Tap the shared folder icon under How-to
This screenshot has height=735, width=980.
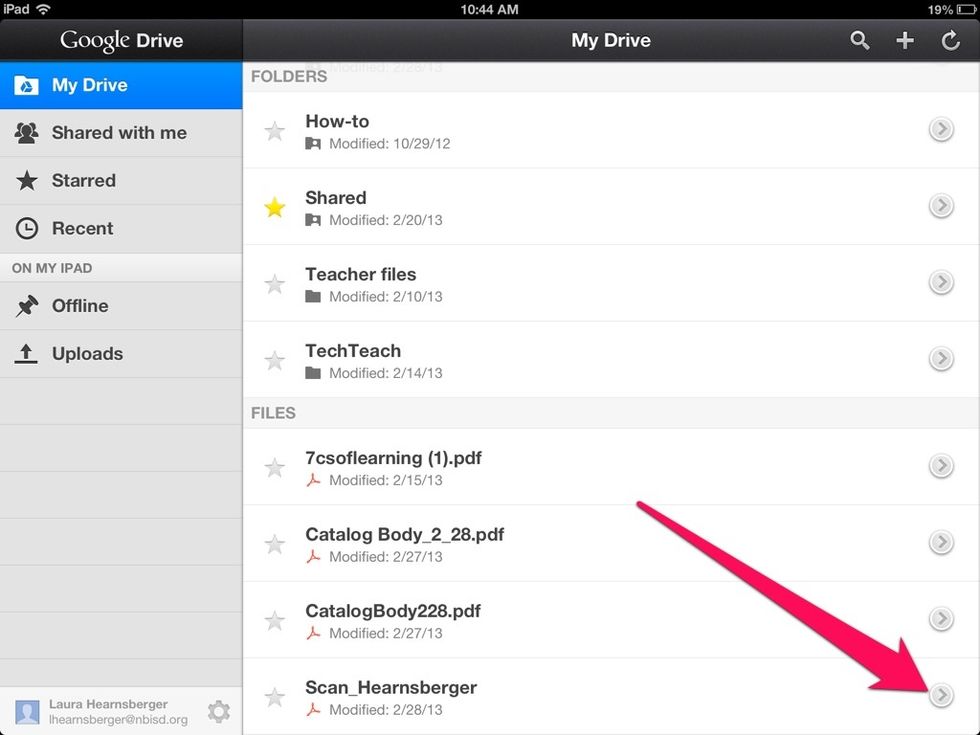click(313, 144)
